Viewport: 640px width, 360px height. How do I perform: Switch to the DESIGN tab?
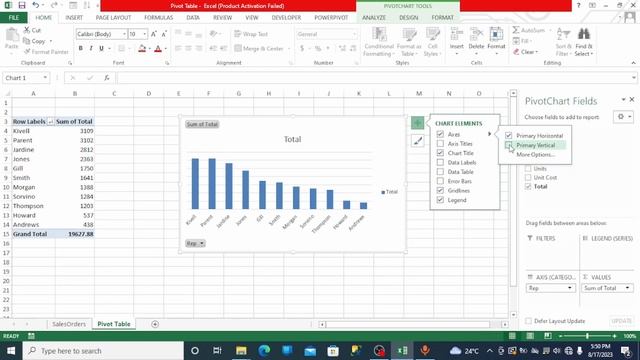pos(409,18)
